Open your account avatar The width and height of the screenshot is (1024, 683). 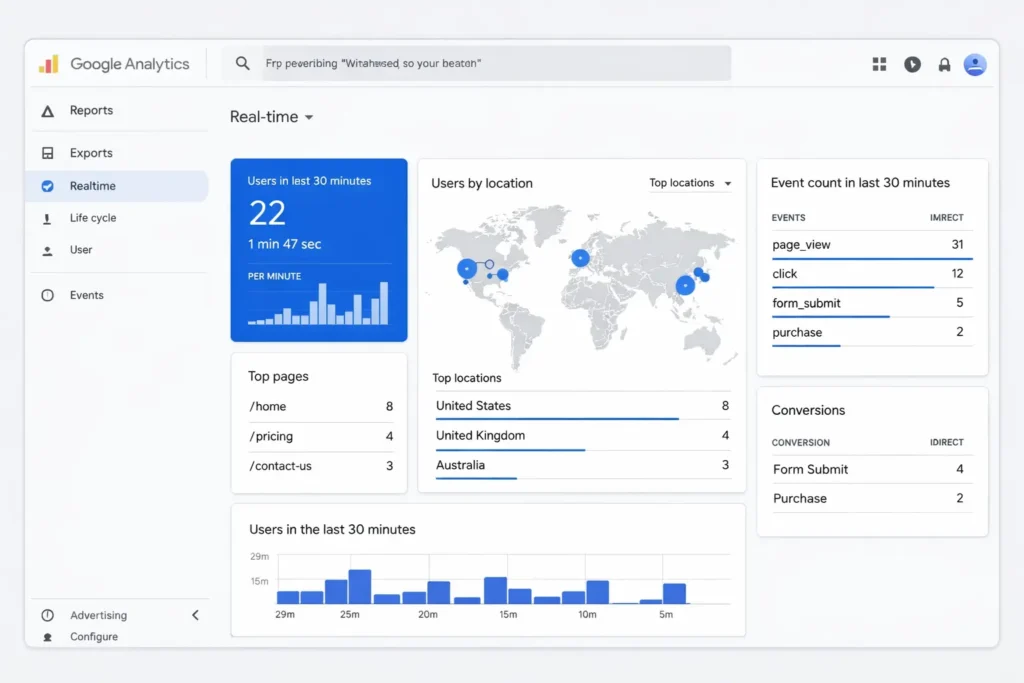pyautogui.click(x=975, y=64)
